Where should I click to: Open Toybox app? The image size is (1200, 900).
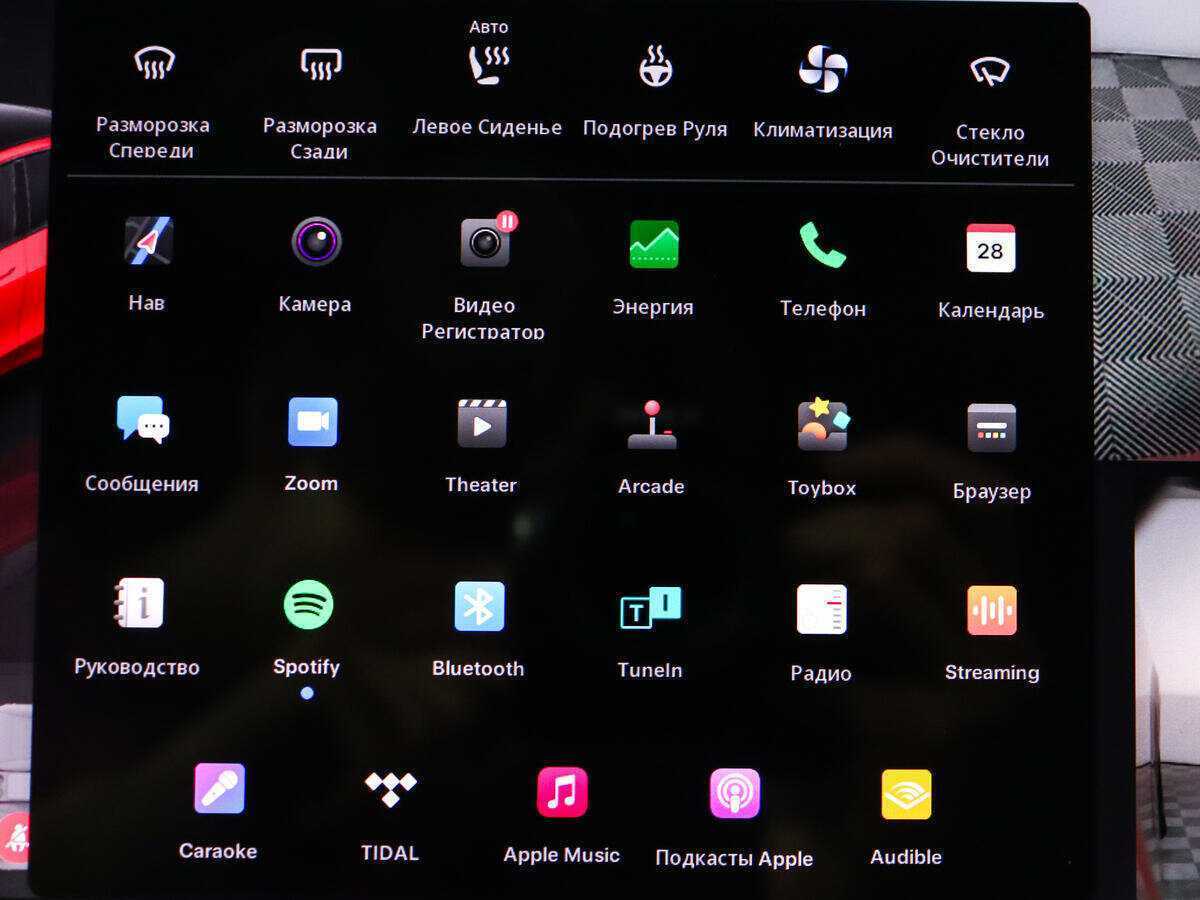click(822, 426)
